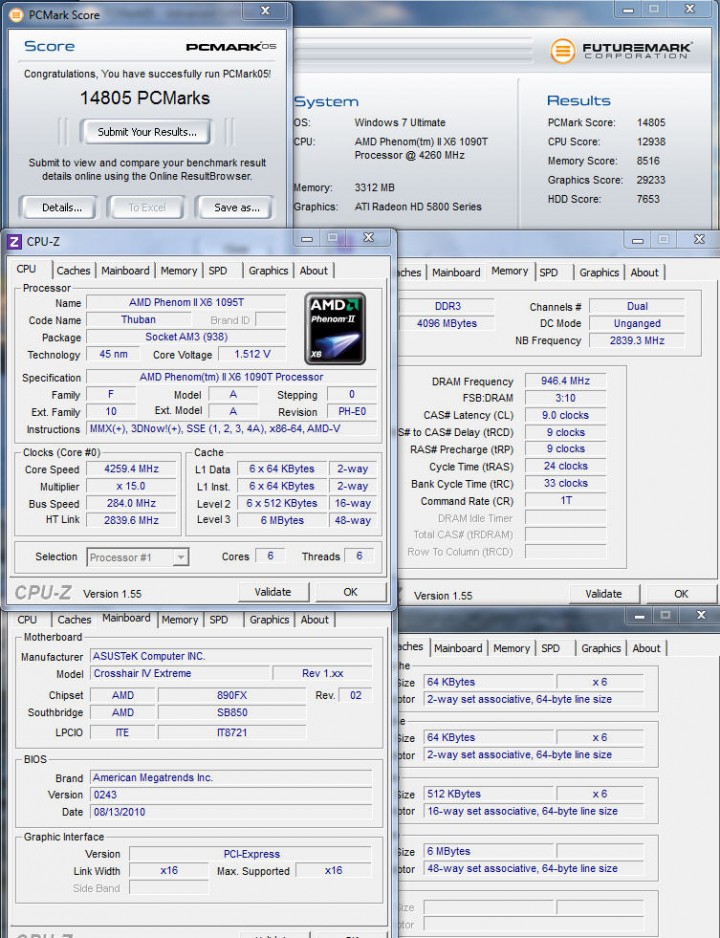The height and width of the screenshot is (938, 720).
Task: Click the BIOS version 0243 field
Action: click(x=231, y=795)
